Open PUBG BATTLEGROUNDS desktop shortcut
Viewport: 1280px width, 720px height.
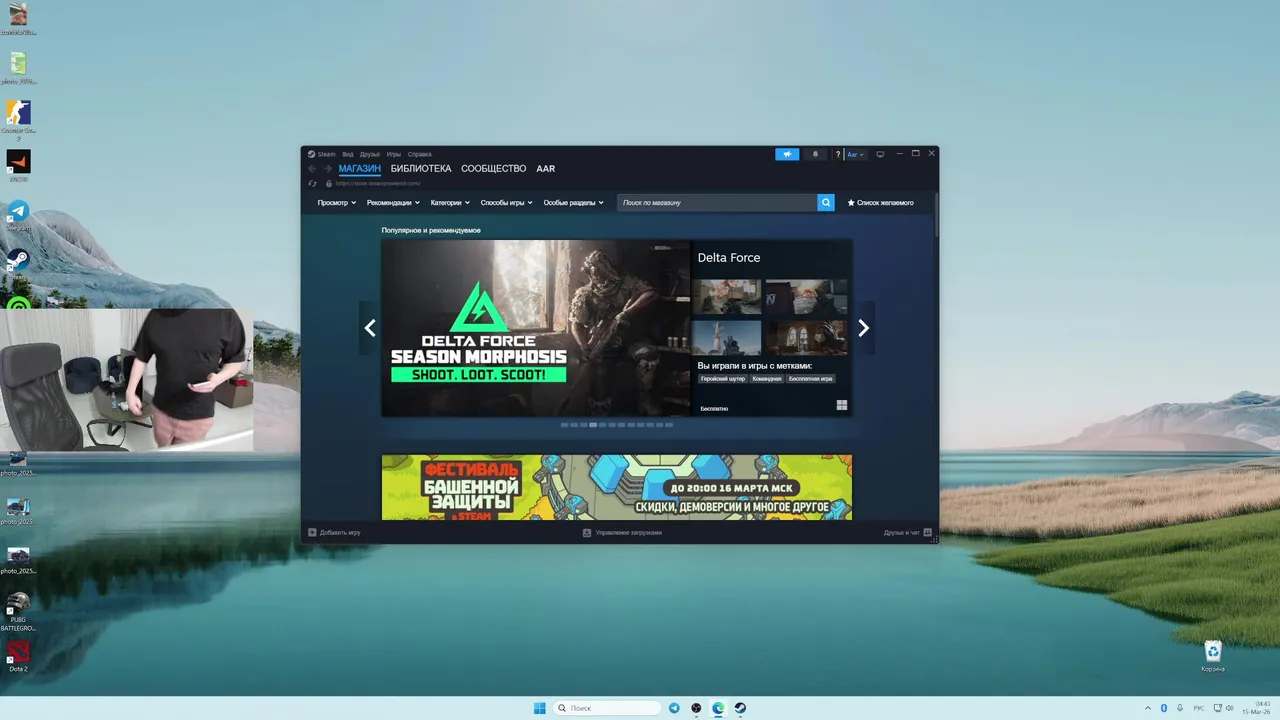(18, 610)
